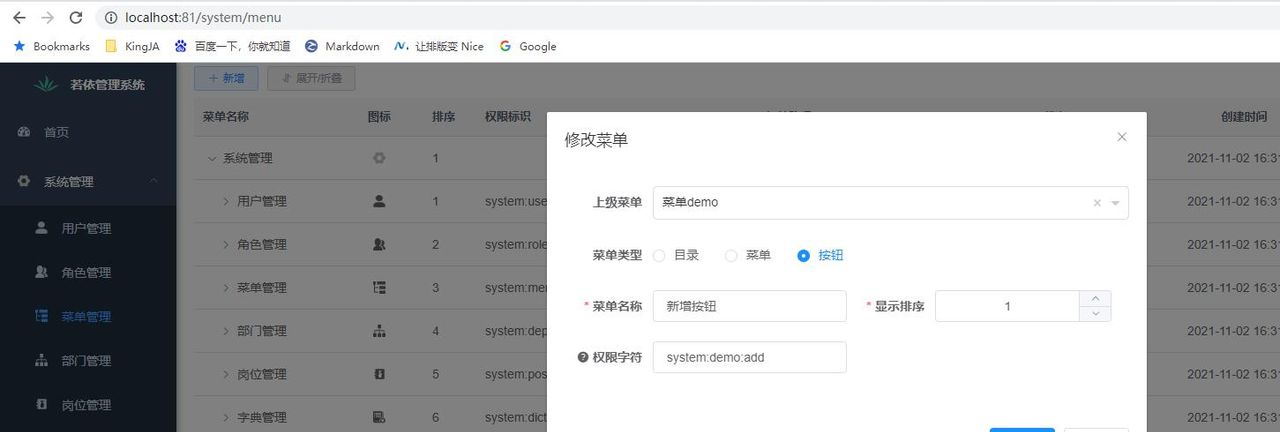Open the 上级菜单 dropdown arrow
Image resolution: width=1280 pixels, height=432 pixels.
[1116, 203]
